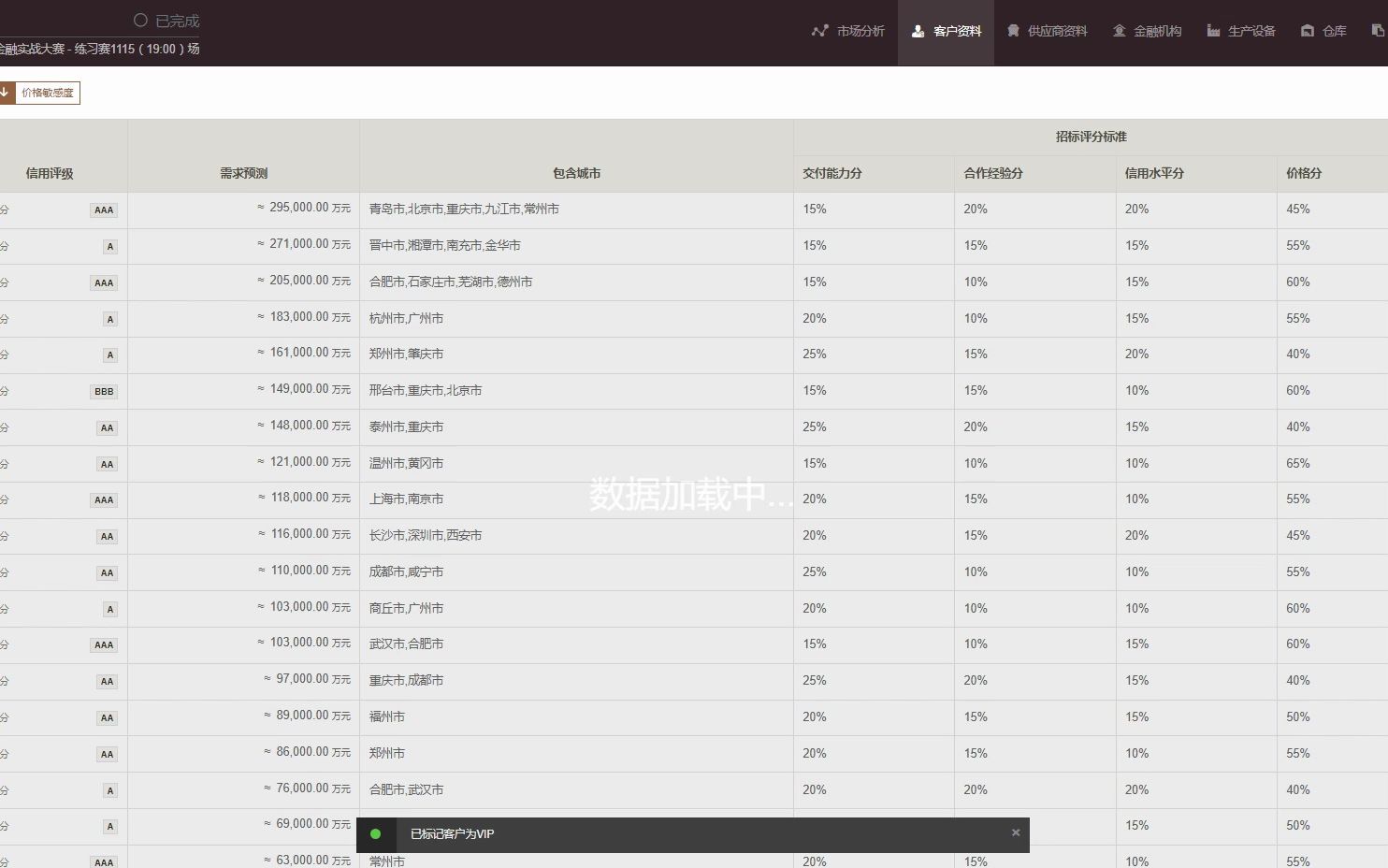Click the demand value 183,000.00 万元
1388x868 pixels.
(x=304, y=317)
